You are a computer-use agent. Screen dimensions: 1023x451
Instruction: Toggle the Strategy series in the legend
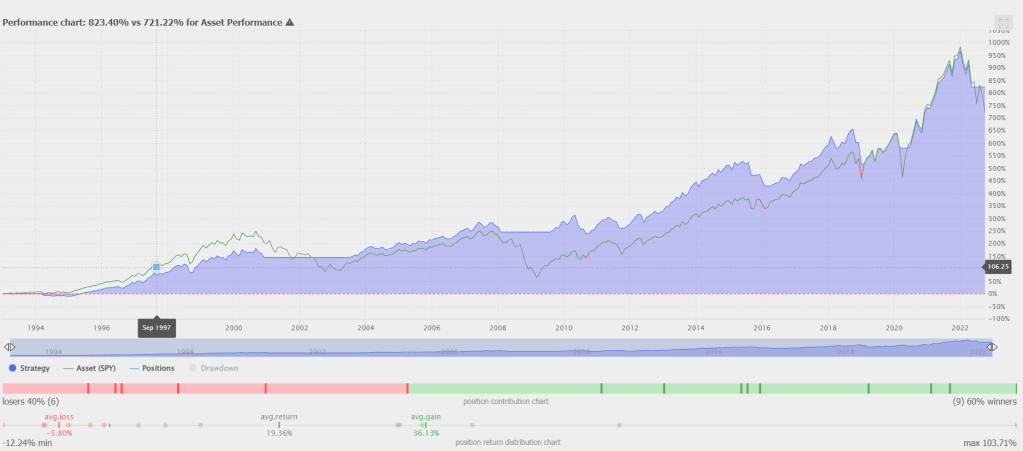[x=29, y=368]
